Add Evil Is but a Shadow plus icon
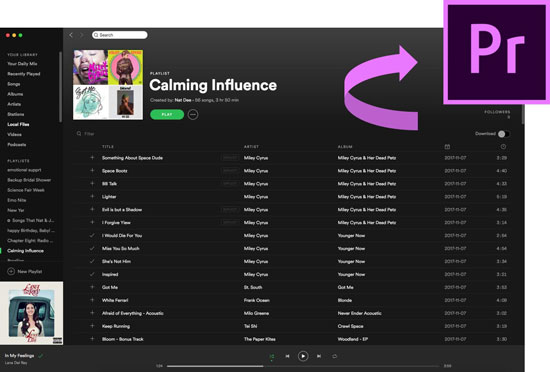Image resolution: width=550 pixels, height=372 pixels. click(92, 210)
